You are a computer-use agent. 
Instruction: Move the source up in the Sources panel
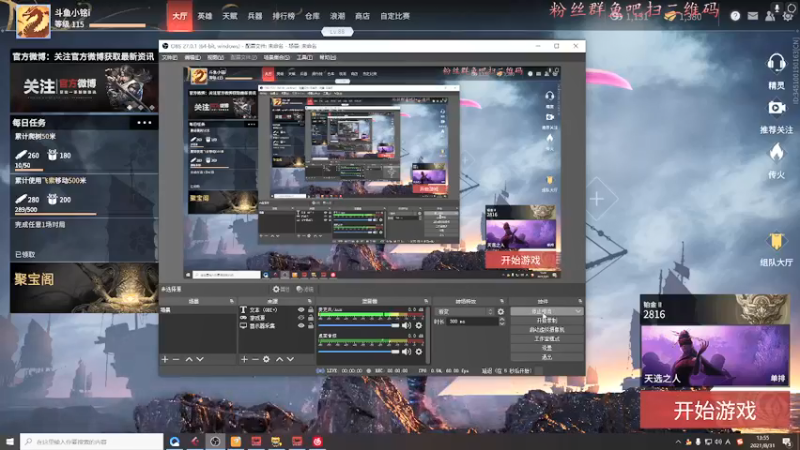coord(279,359)
